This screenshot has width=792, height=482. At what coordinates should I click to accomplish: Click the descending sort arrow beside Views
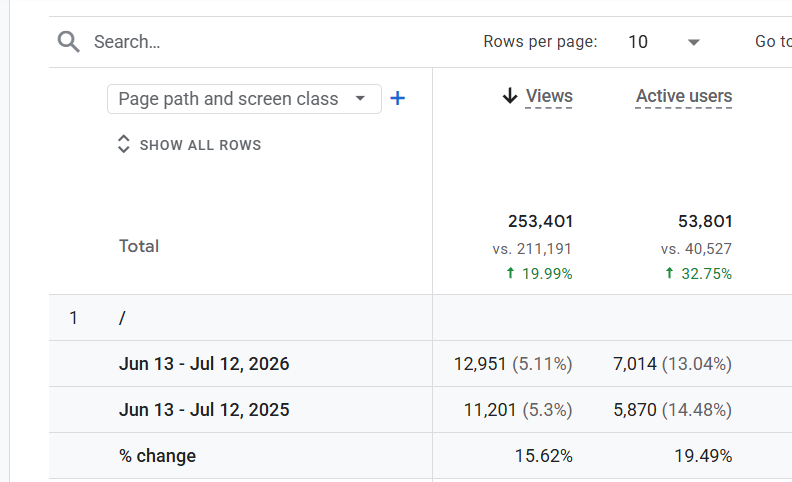pyautogui.click(x=510, y=95)
